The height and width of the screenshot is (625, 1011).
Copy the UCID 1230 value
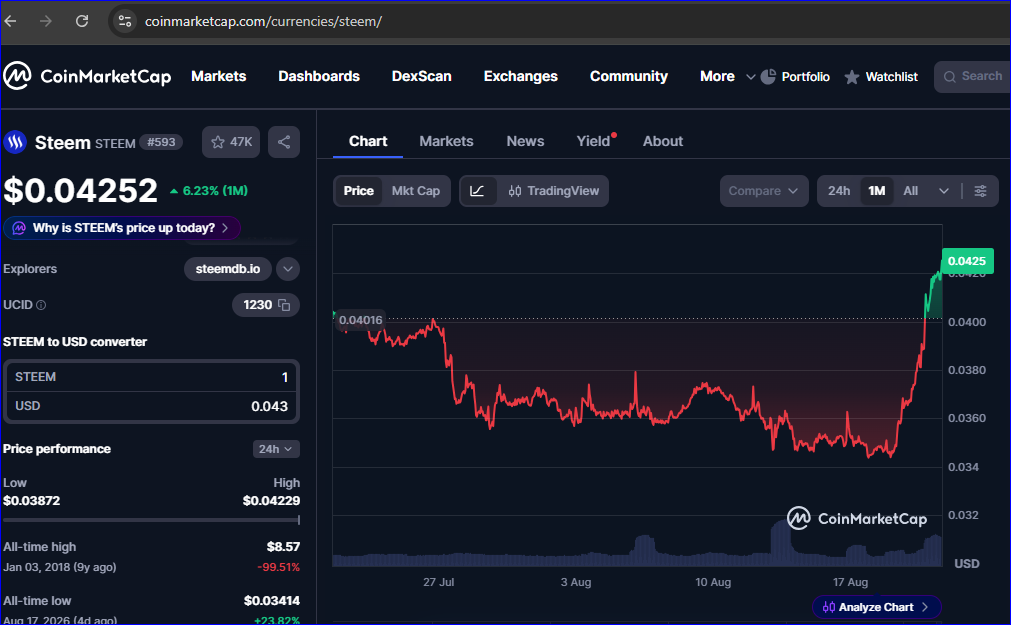[x=284, y=305]
